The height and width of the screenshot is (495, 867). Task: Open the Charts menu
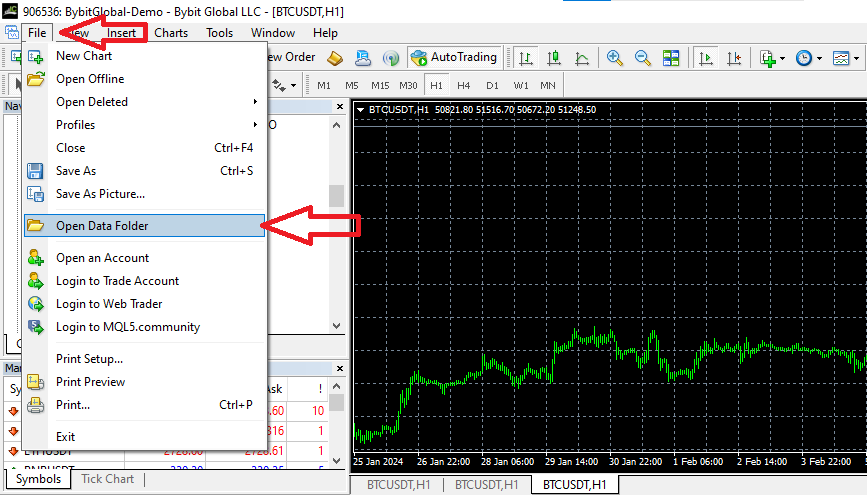pos(171,33)
